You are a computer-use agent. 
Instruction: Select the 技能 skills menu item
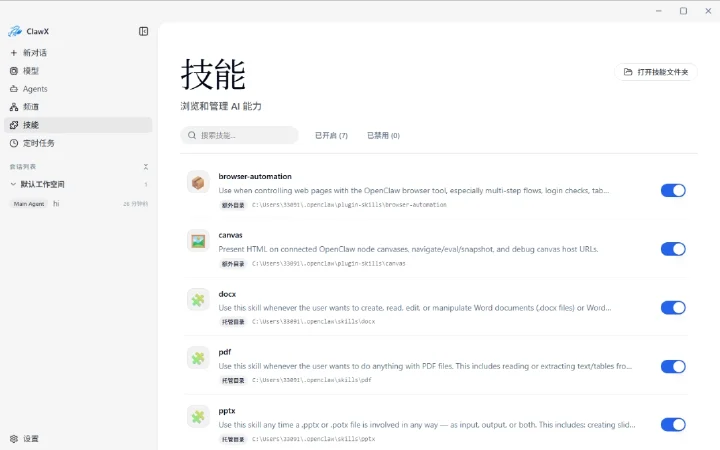click(x=78, y=125)
